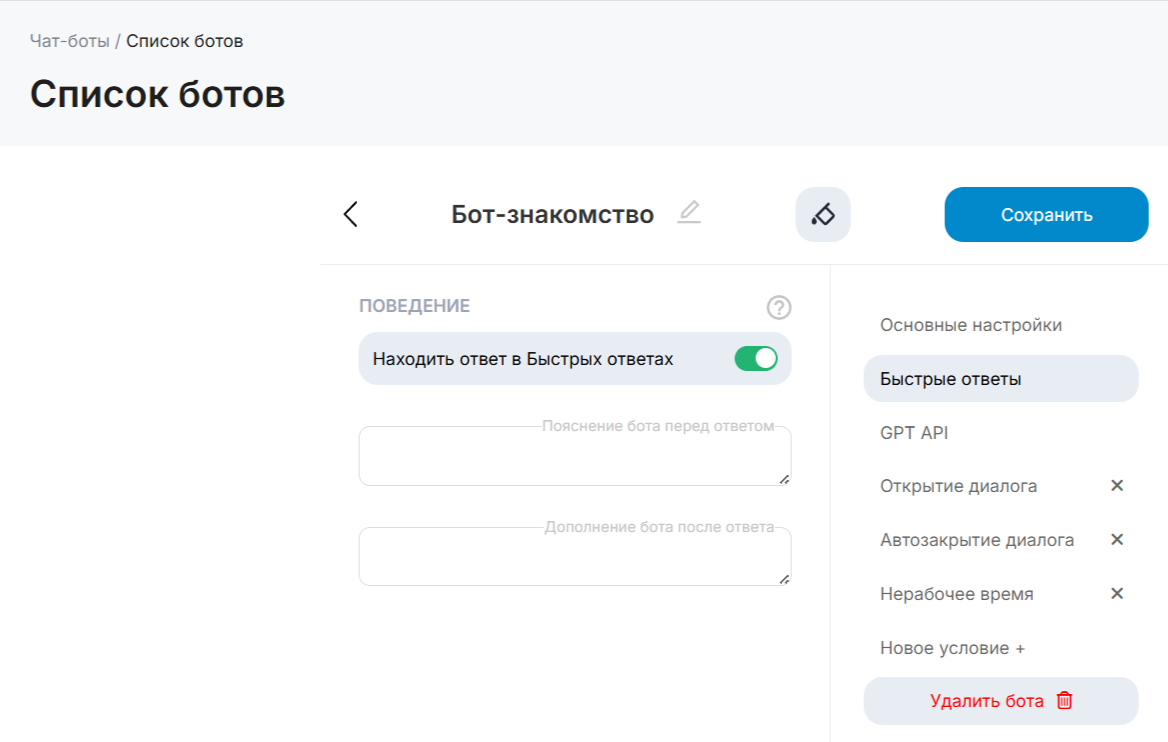
Task: Select the Быстрые ответы section
Action: [x=950, y=379]
